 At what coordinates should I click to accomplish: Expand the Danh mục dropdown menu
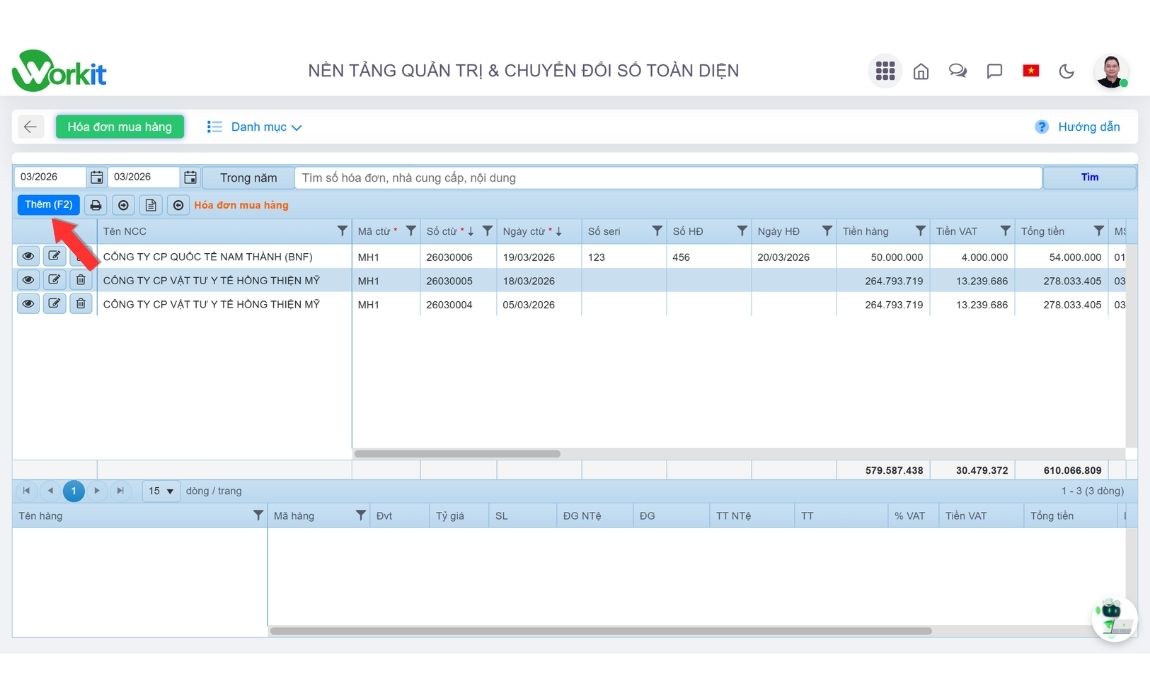click(255, 127)
